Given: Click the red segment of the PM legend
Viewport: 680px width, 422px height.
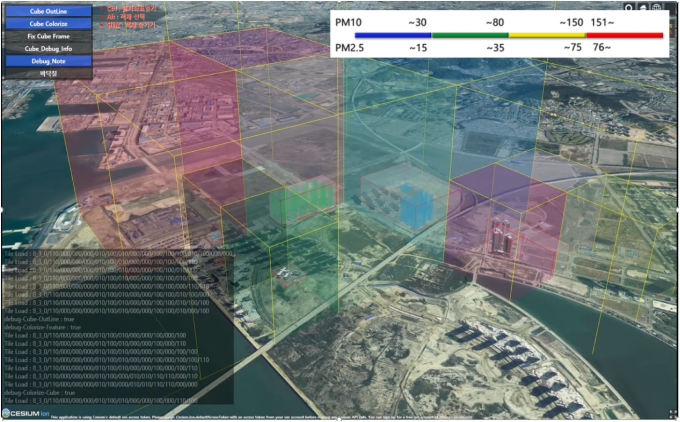Looking at the screenshot, I should pos(624,35).
